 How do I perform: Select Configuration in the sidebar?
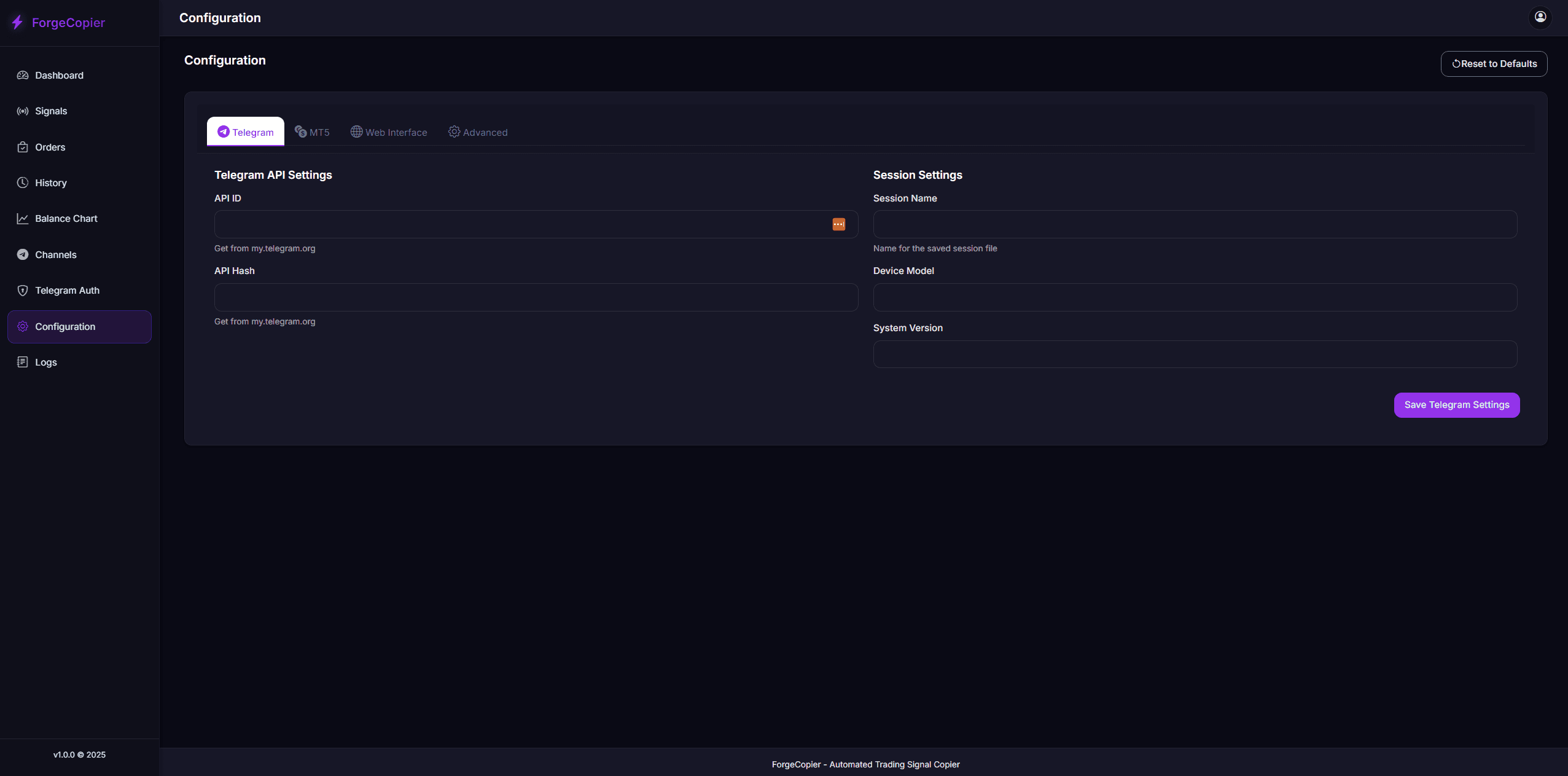pos(79,326)
